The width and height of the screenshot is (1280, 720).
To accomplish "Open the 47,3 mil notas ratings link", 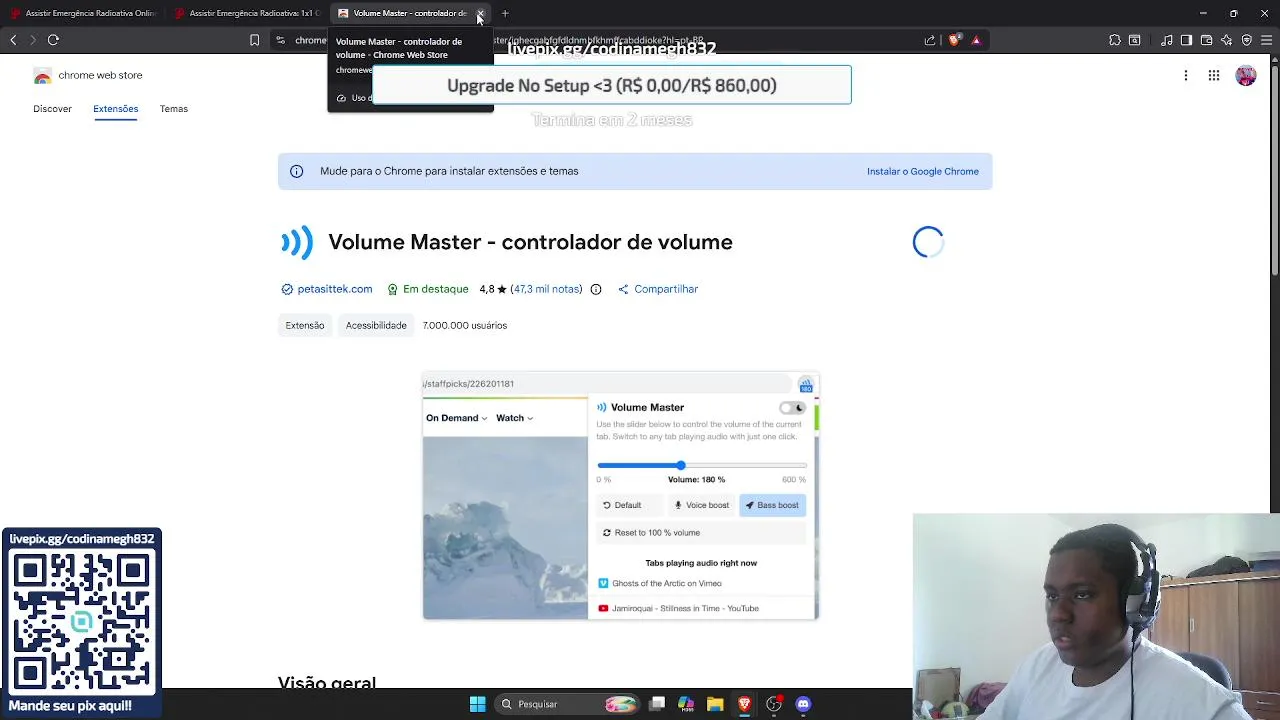I will click(x=546, y=289).
